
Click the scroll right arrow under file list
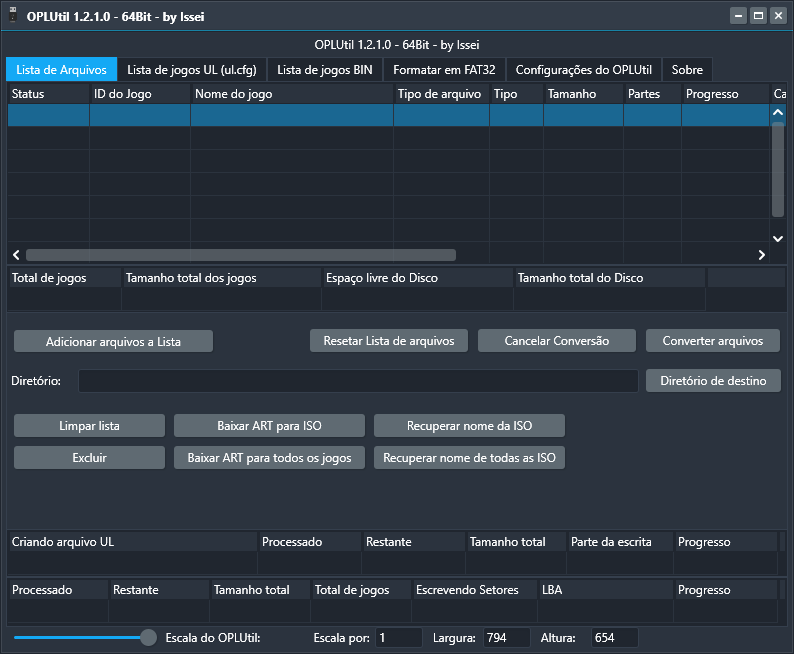[761, 255]
